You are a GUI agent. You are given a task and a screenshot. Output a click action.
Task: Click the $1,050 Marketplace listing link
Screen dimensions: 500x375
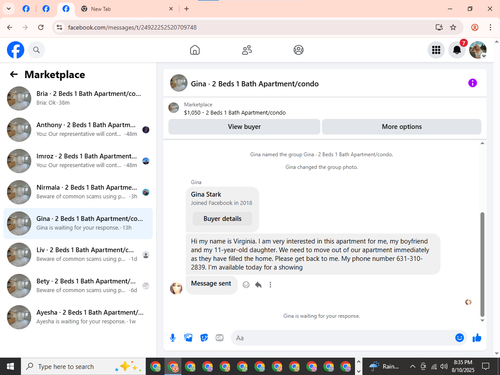pyautogui.click(x=235, y=113)
